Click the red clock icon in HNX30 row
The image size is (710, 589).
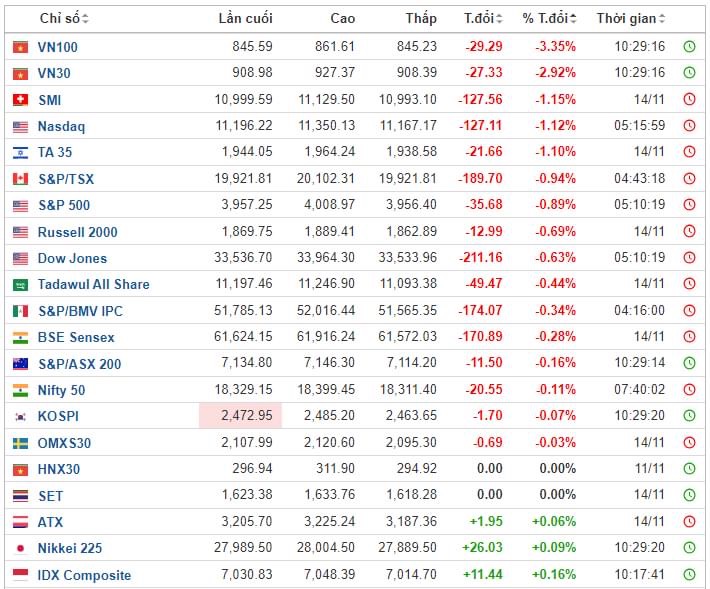[689, 469]
